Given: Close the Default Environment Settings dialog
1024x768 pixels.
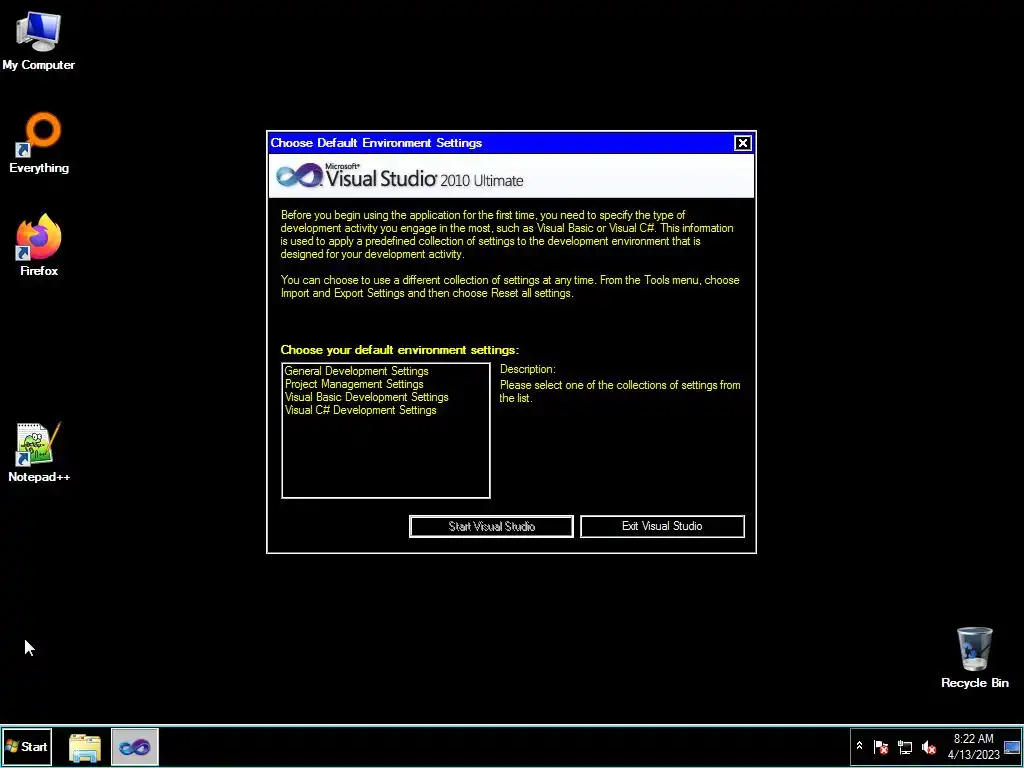Looking at the screenshot, I should click(x=743, y=143).
